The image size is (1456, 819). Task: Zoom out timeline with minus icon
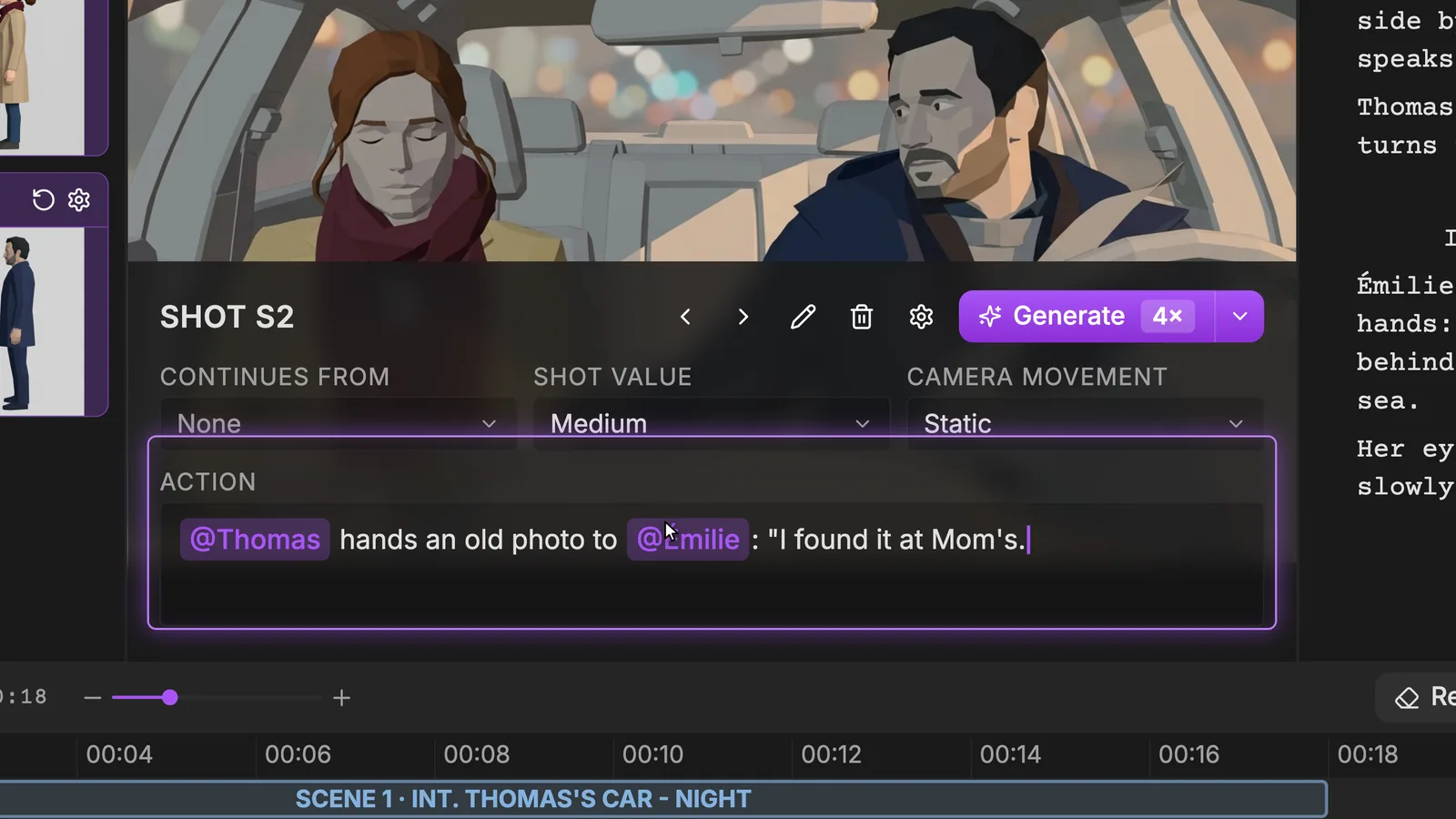tap(92, 698)
